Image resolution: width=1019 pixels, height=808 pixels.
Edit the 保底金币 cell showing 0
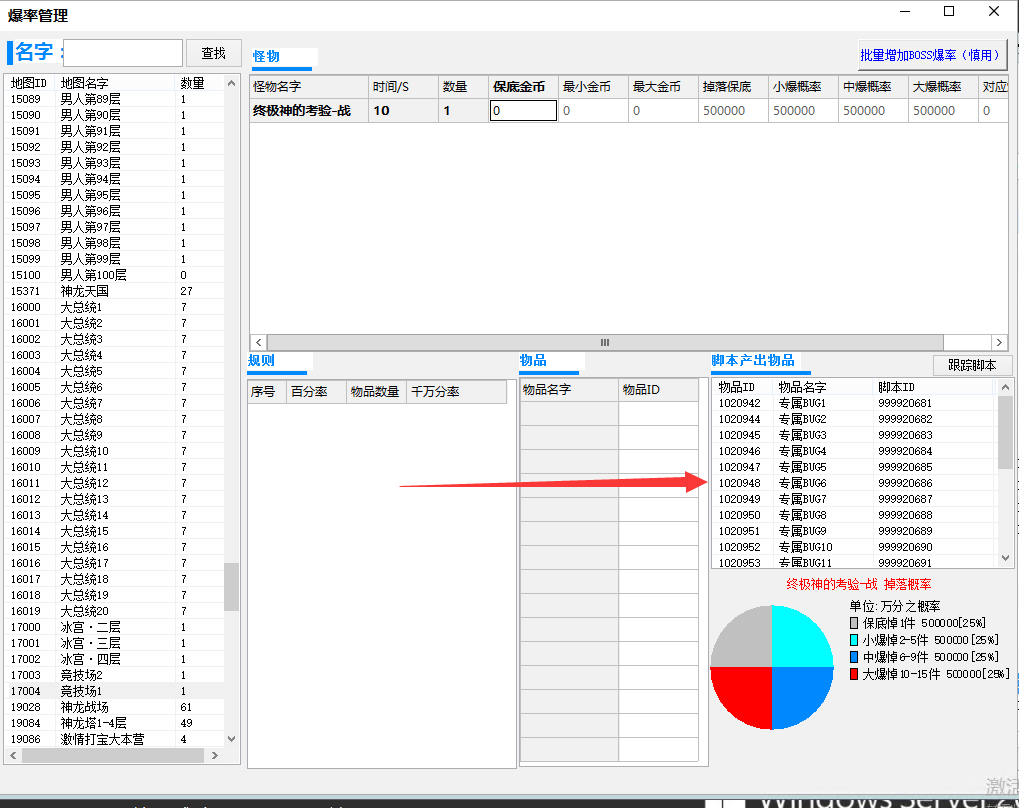click(523, 111)
